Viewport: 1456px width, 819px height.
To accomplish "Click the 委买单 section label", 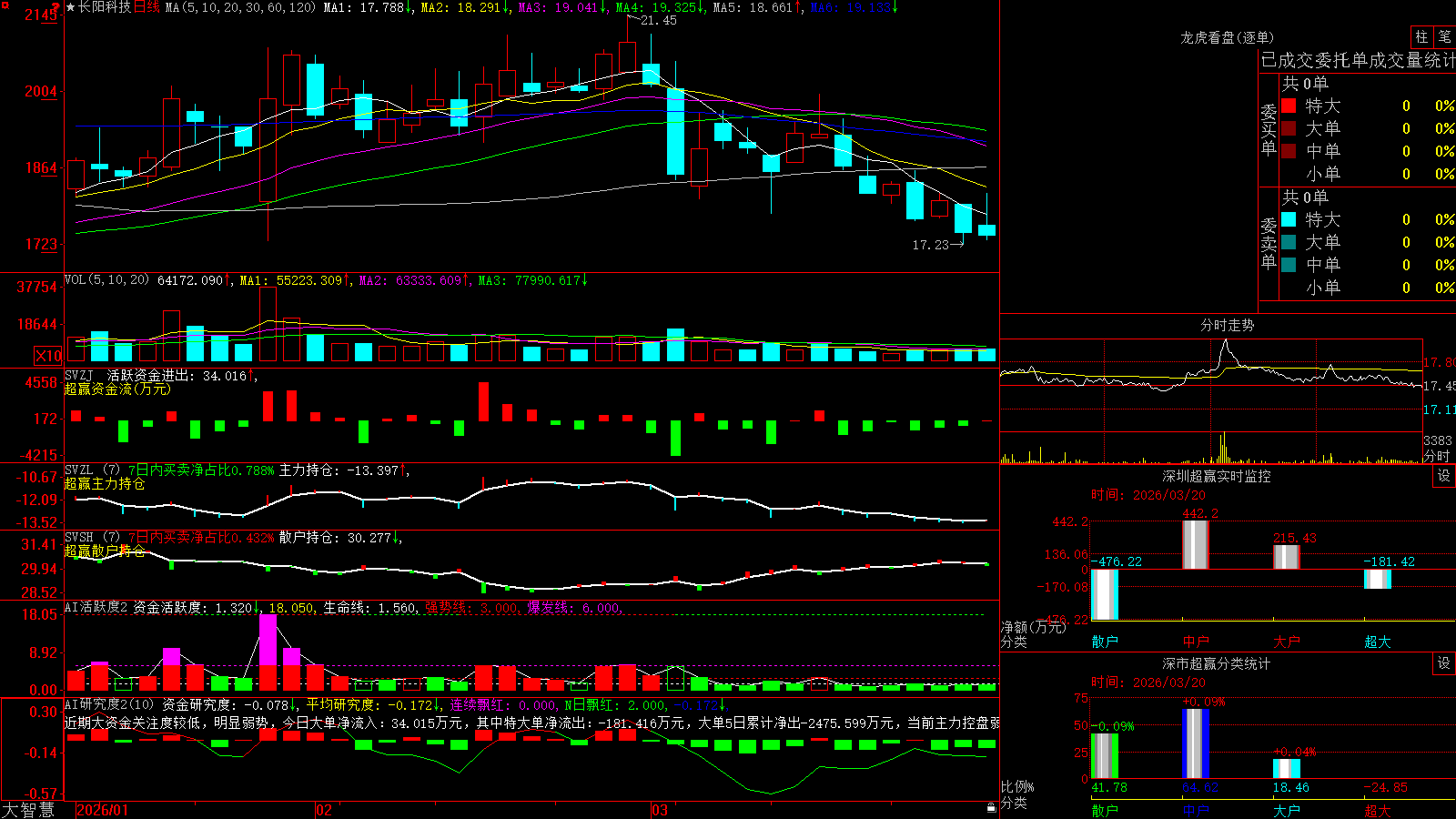I will pyautogui.click(x=1269, y=129).
